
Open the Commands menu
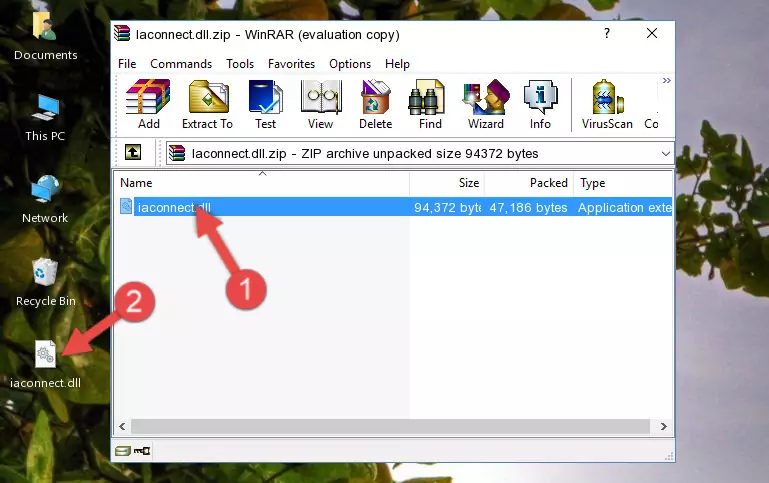(181, 64)
